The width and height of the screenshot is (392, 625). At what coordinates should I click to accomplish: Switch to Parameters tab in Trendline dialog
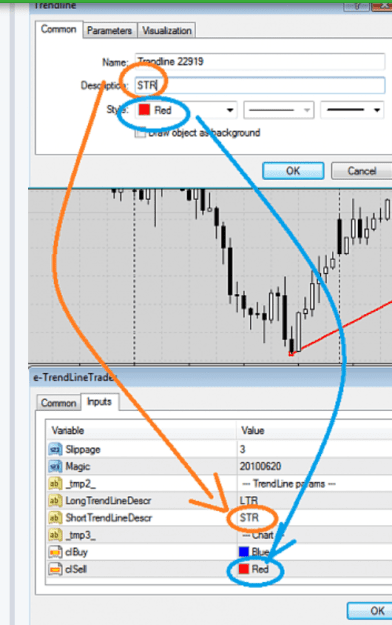110,31
